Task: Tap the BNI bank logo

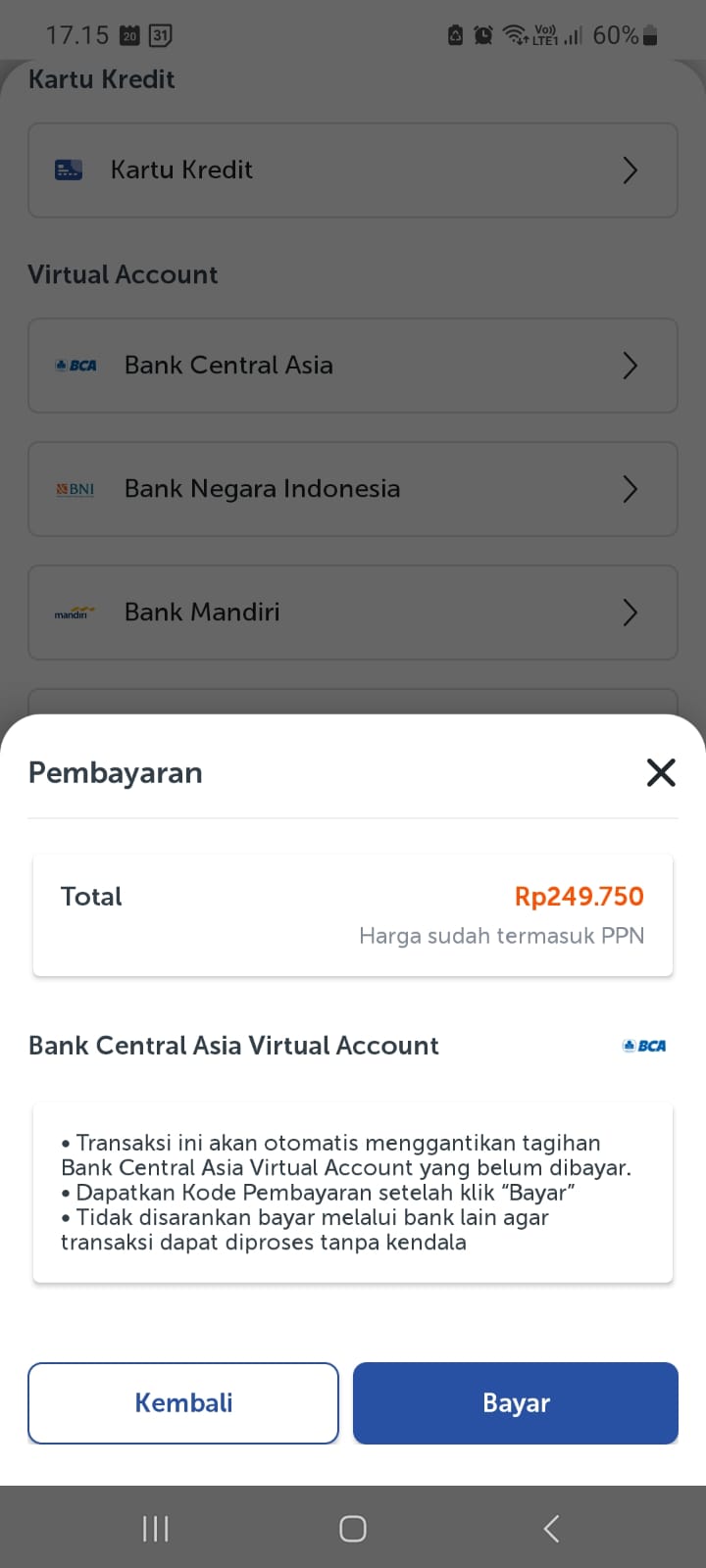Action: 76,489
